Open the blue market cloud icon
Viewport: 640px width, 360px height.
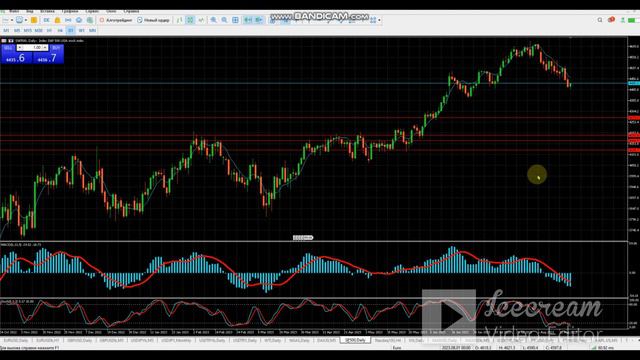tap(79, 20)
